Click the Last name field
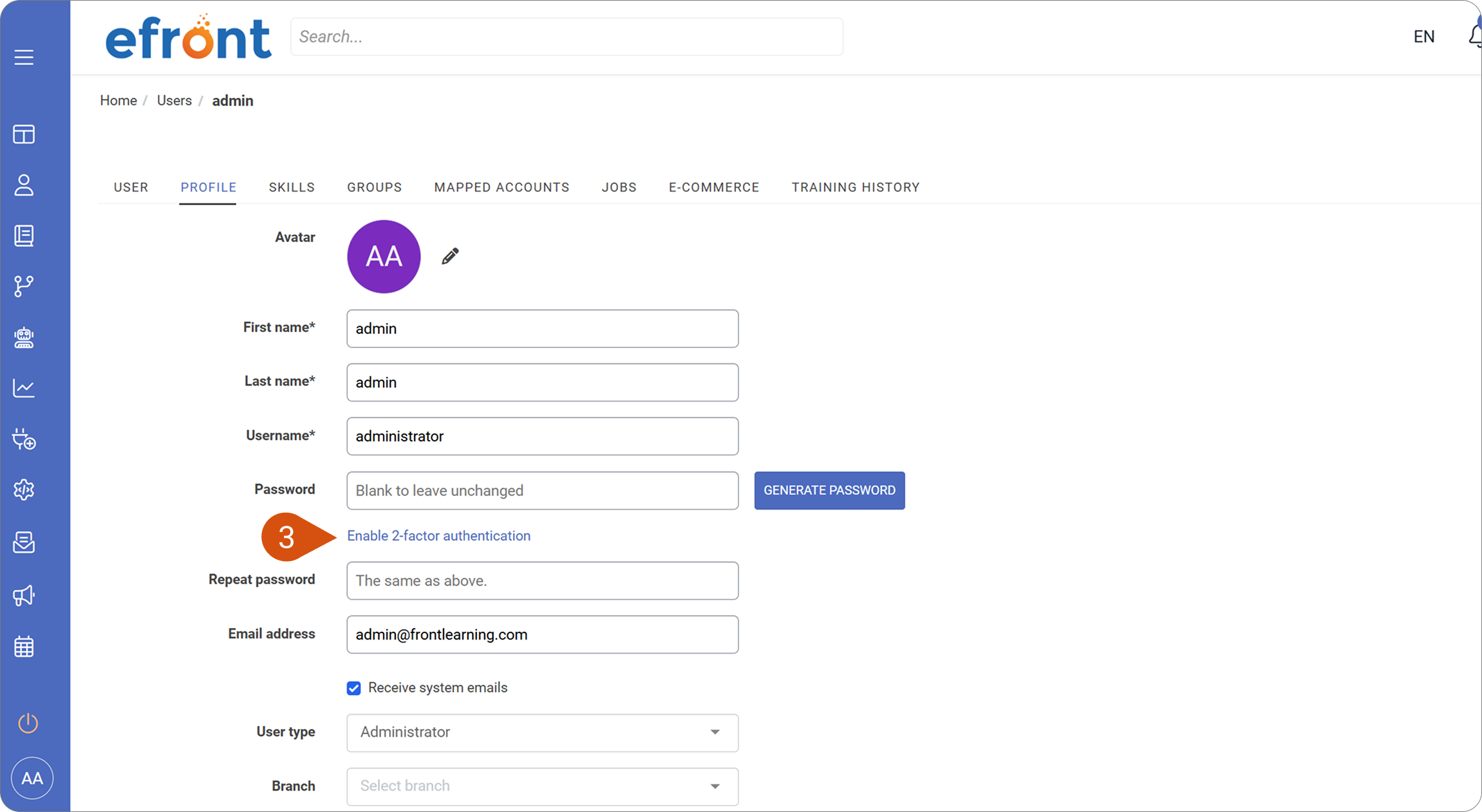The height and width of the screenshot is (812, 1482). (542, 382)
